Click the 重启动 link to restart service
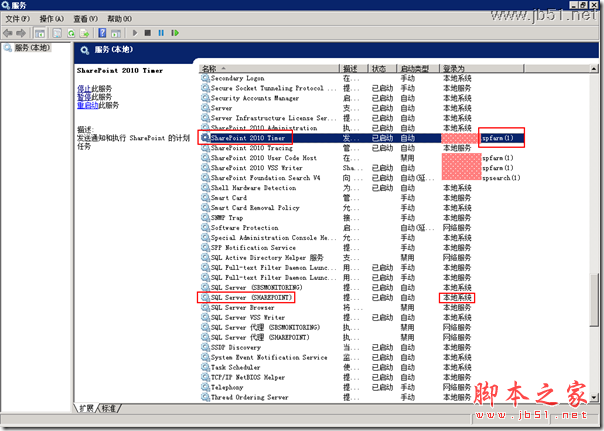The height and width of the screenshot is (431, 604). coord(87,106)
